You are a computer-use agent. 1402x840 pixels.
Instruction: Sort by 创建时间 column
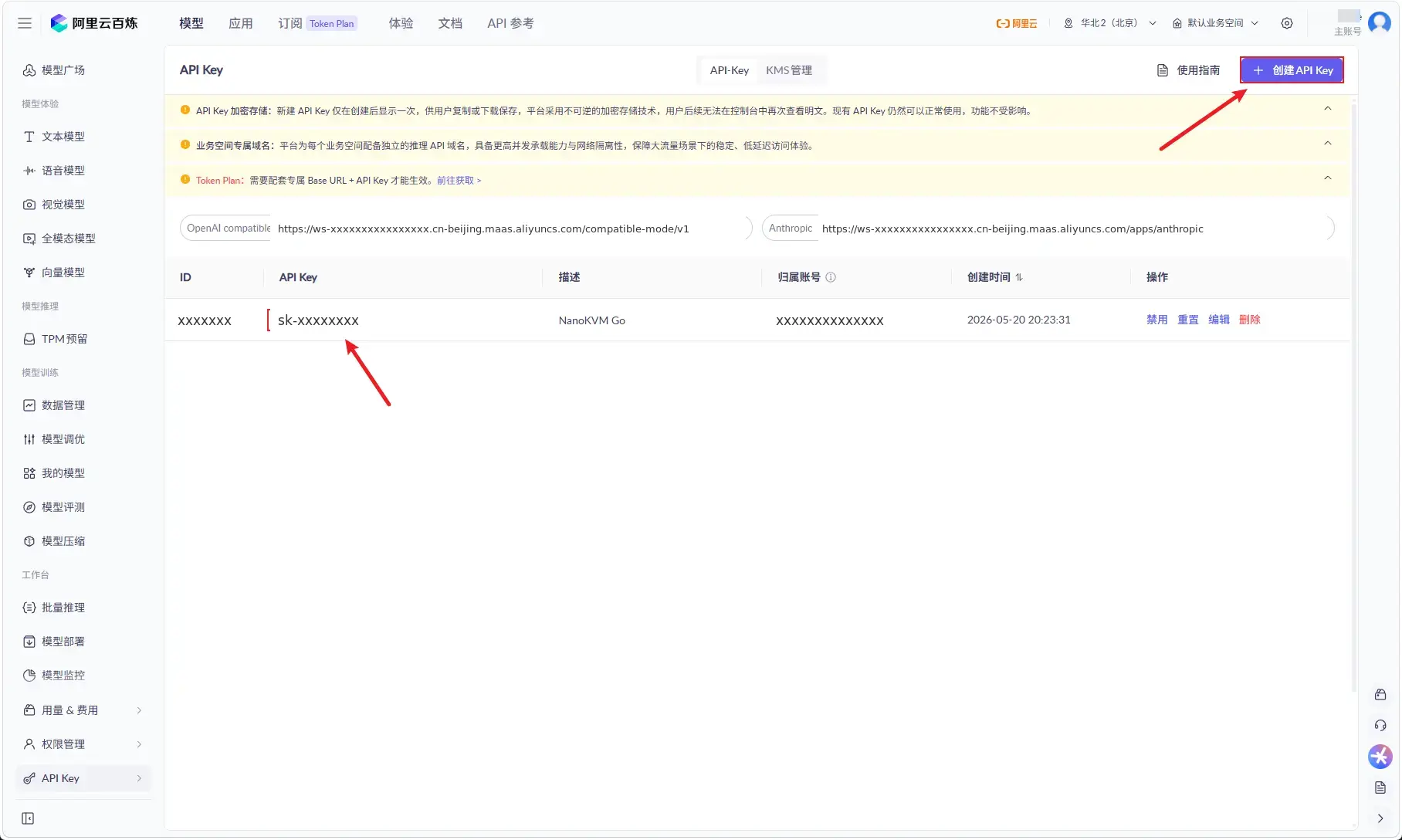pyautogui.click(x=1019, y=277)
